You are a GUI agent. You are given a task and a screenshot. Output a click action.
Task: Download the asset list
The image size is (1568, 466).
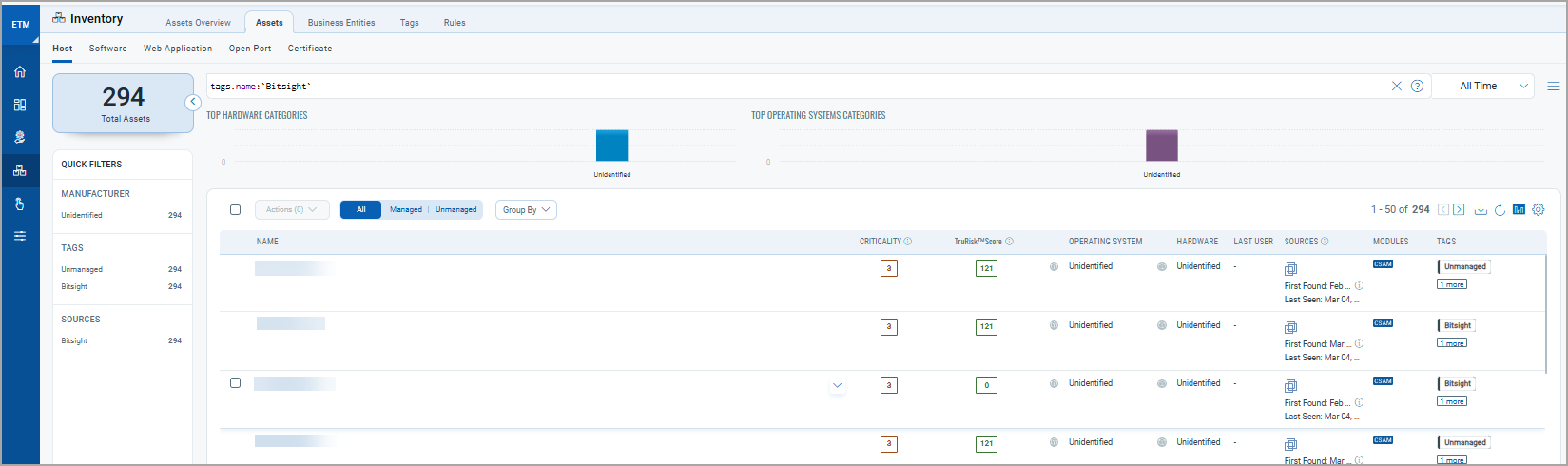tap(1481, 209)
